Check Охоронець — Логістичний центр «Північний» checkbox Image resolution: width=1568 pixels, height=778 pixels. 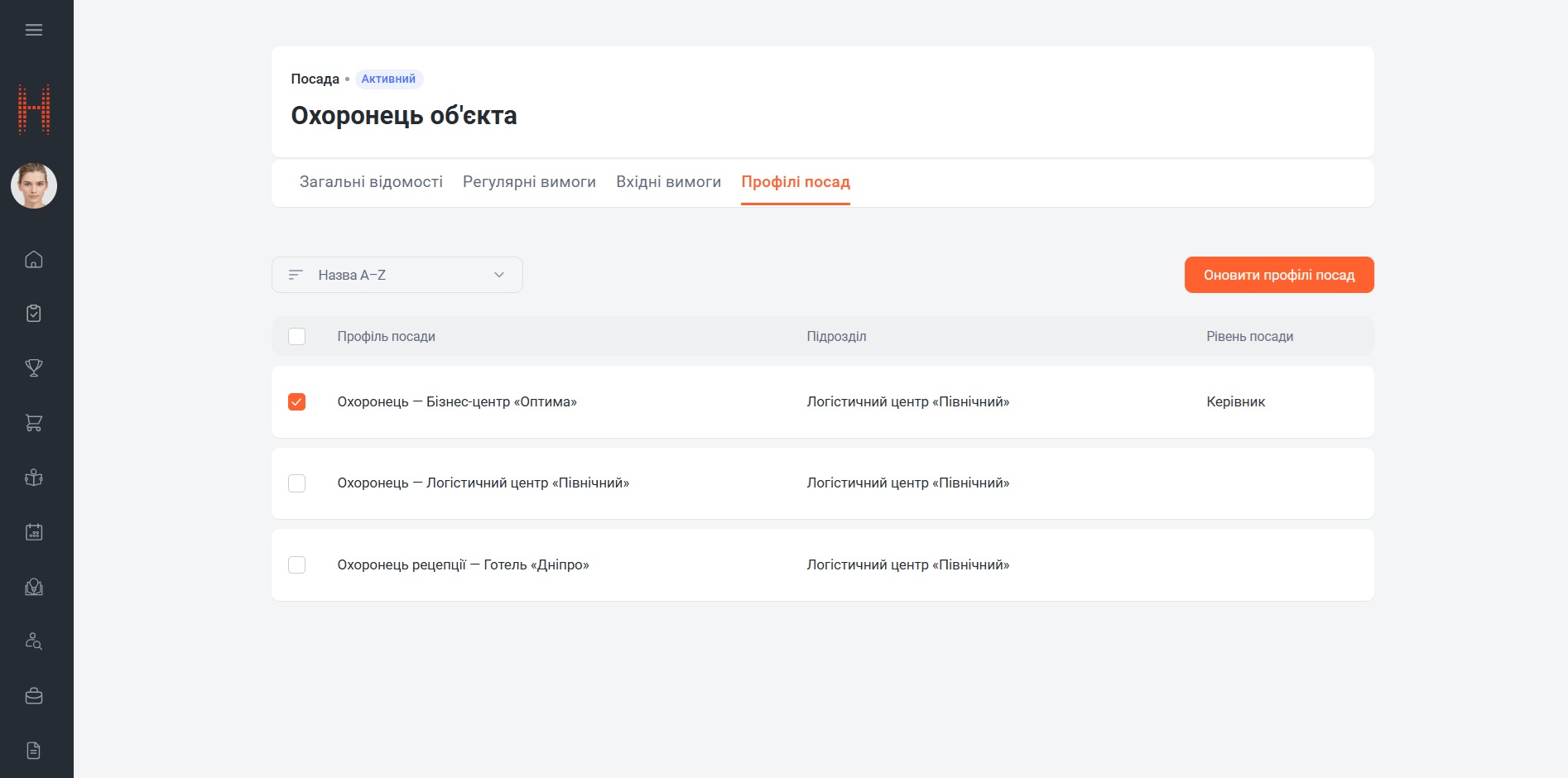tap(296, 483)
